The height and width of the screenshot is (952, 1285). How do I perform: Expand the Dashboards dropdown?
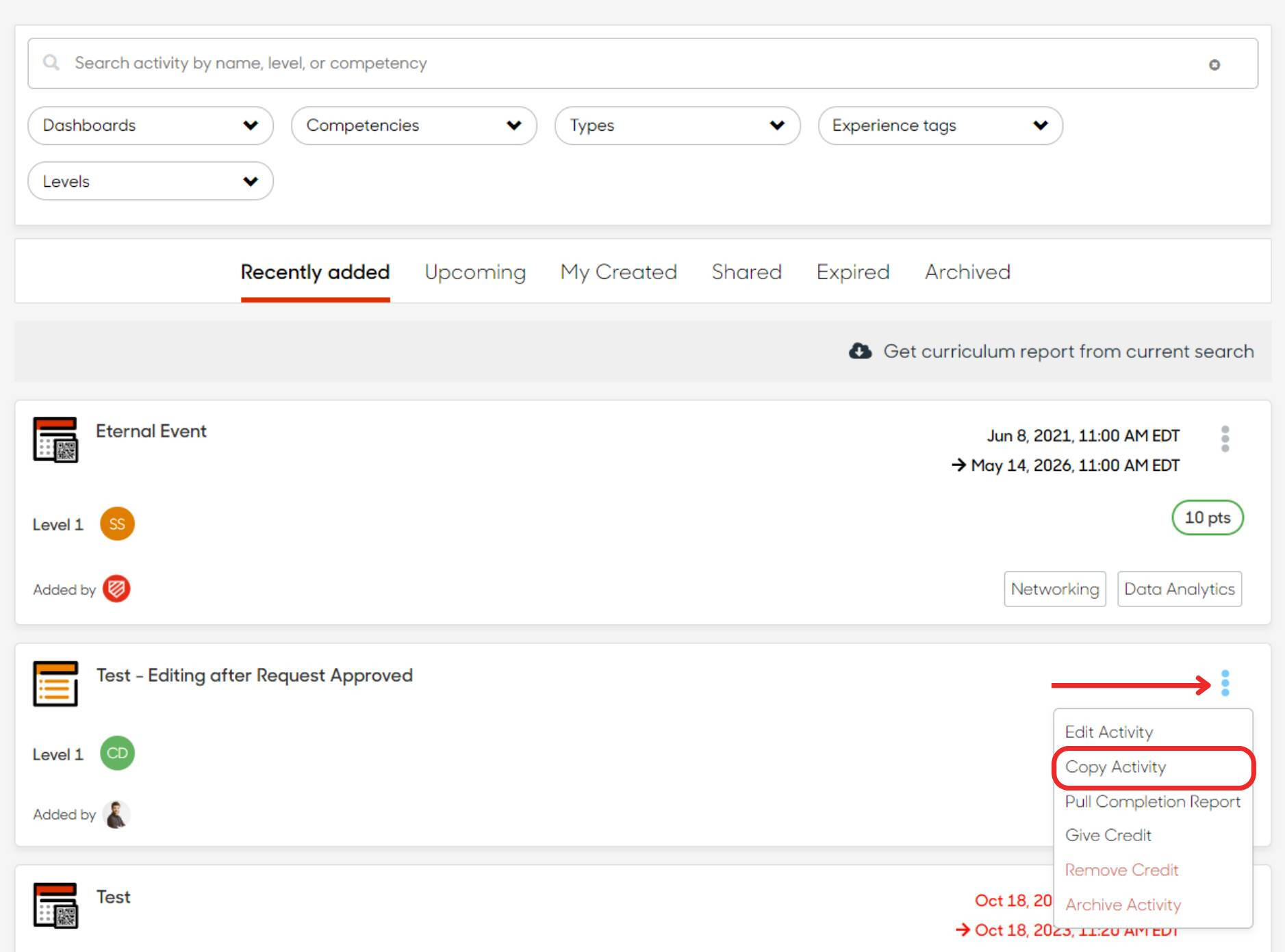pyautogui.click(x=150, y=125)
